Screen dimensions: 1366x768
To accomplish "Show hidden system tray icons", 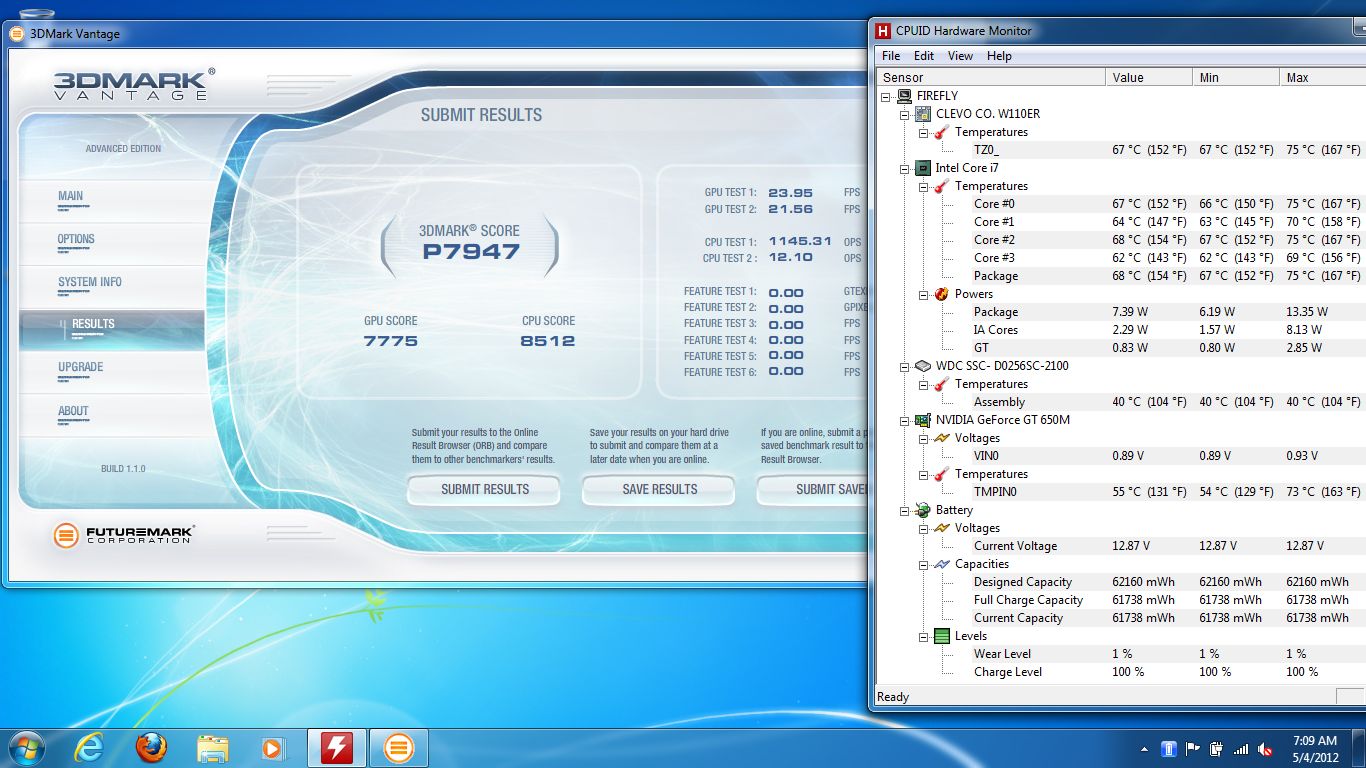I will coord(1144,749).
